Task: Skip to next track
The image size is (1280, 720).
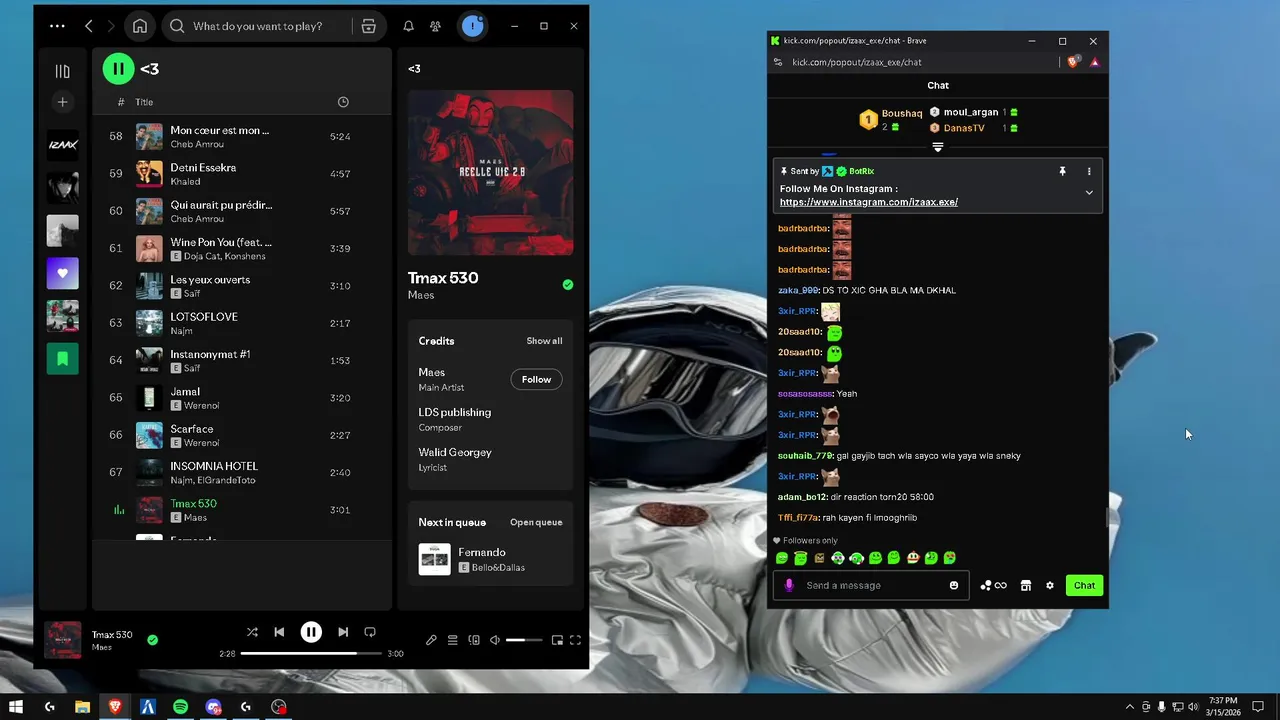Action: [343, 632]
